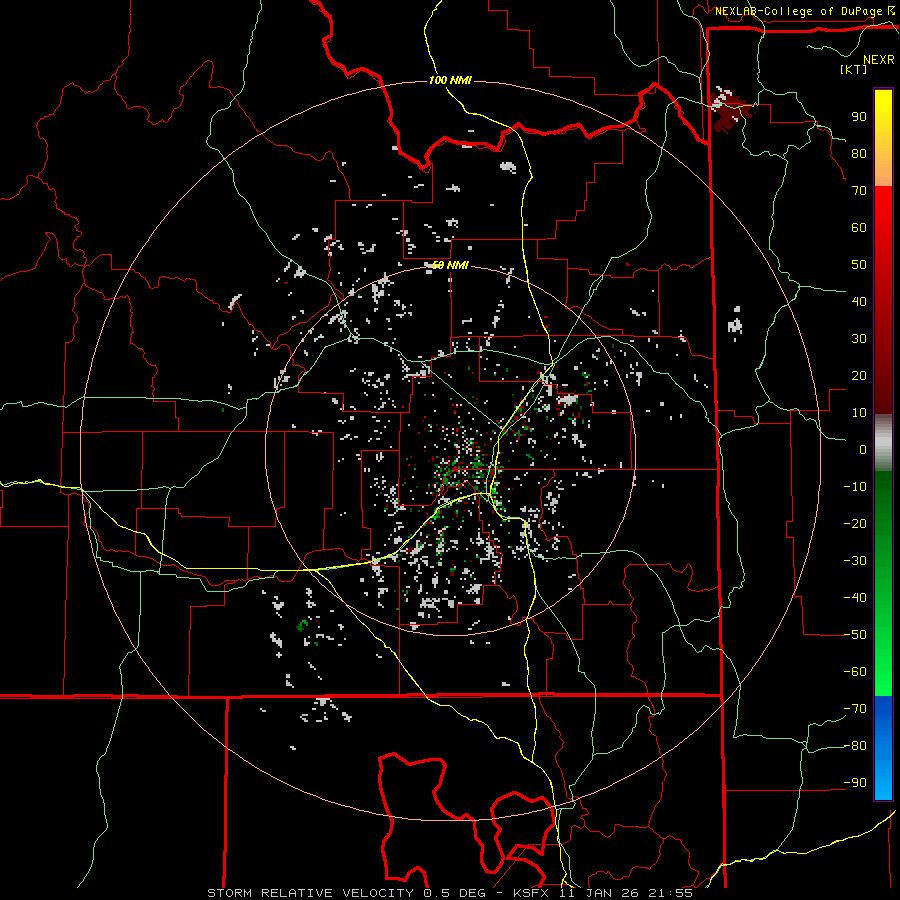Image resolution: width=900 pixels, height=900 pixels.
Task: Click the dark red velocity echo patch
Action: point(730,110)
